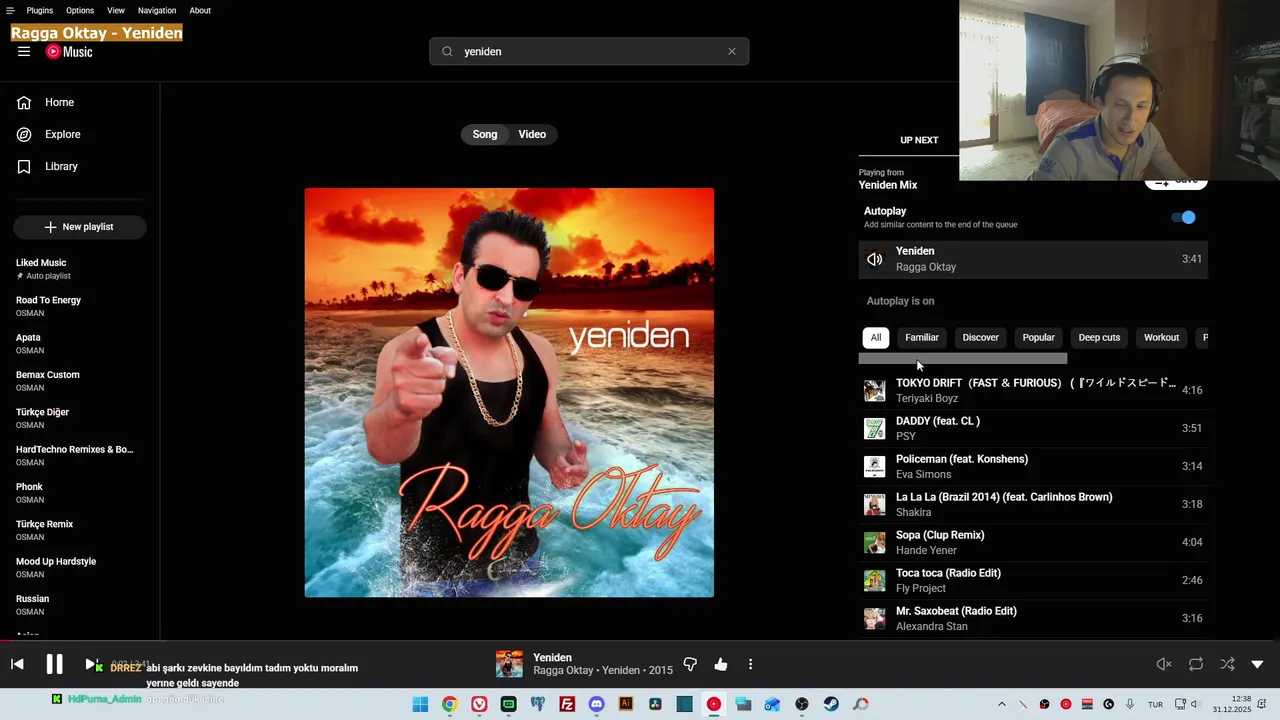Viewport: 1280px width, 720px height.
Task: Play Policeman by Eva Simons
Action: tap(1033, 466)
